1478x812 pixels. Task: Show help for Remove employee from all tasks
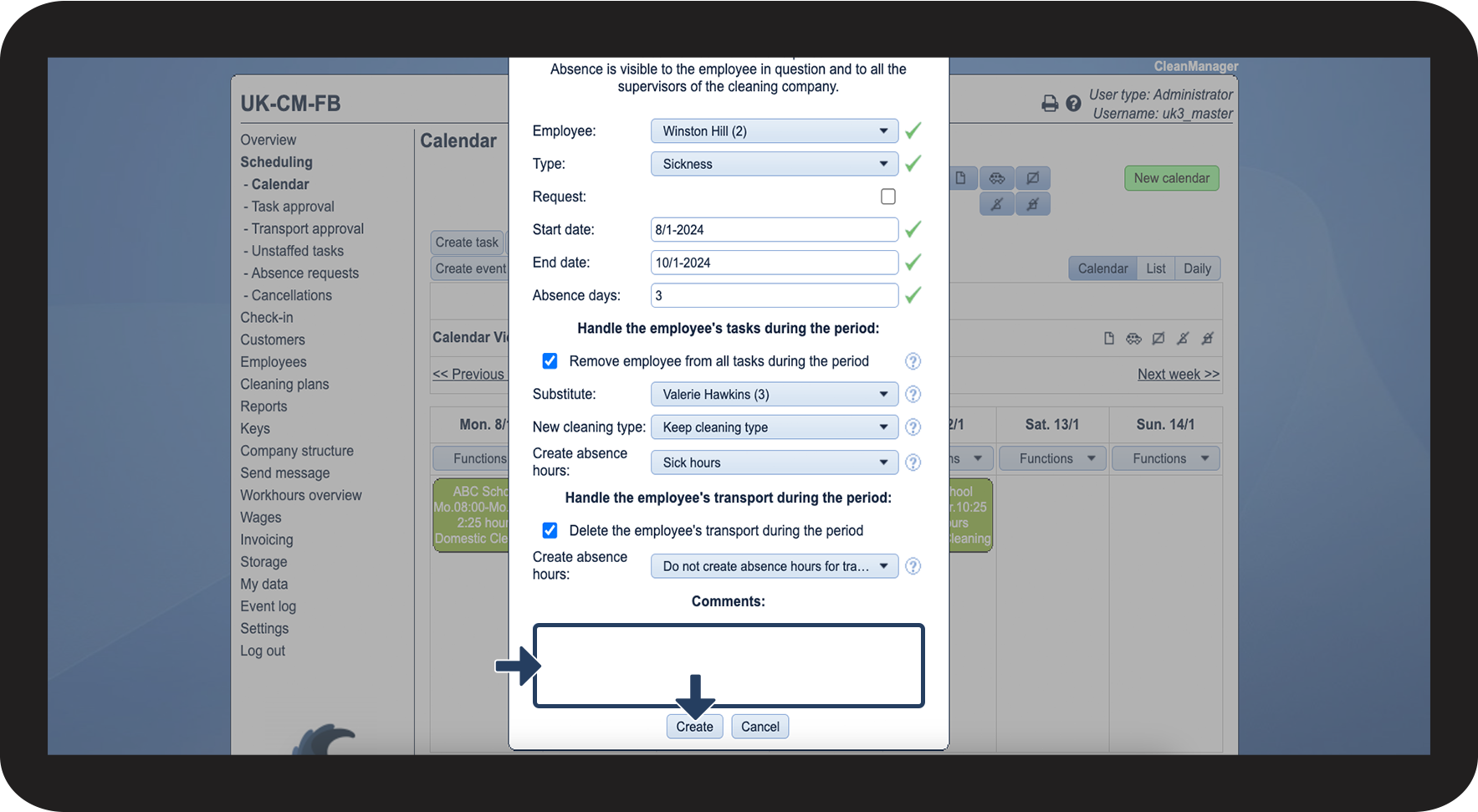click(x=913, y=361)
